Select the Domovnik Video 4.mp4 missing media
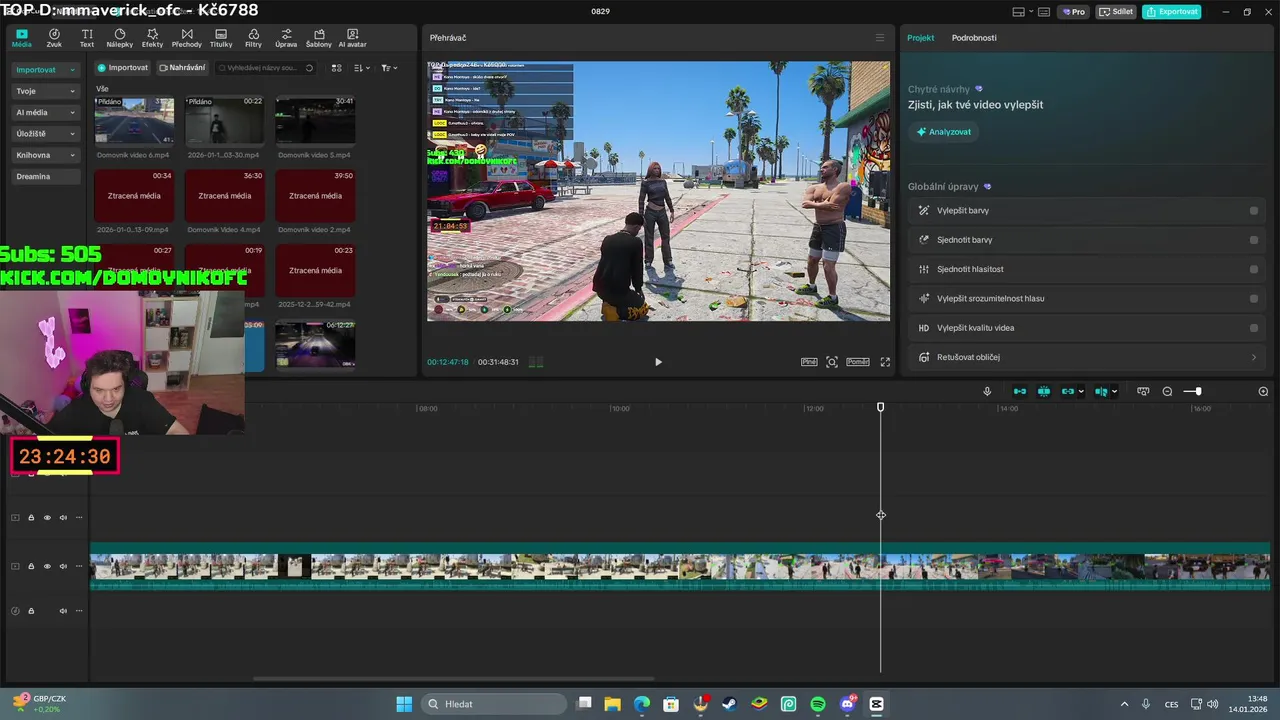 224,196
